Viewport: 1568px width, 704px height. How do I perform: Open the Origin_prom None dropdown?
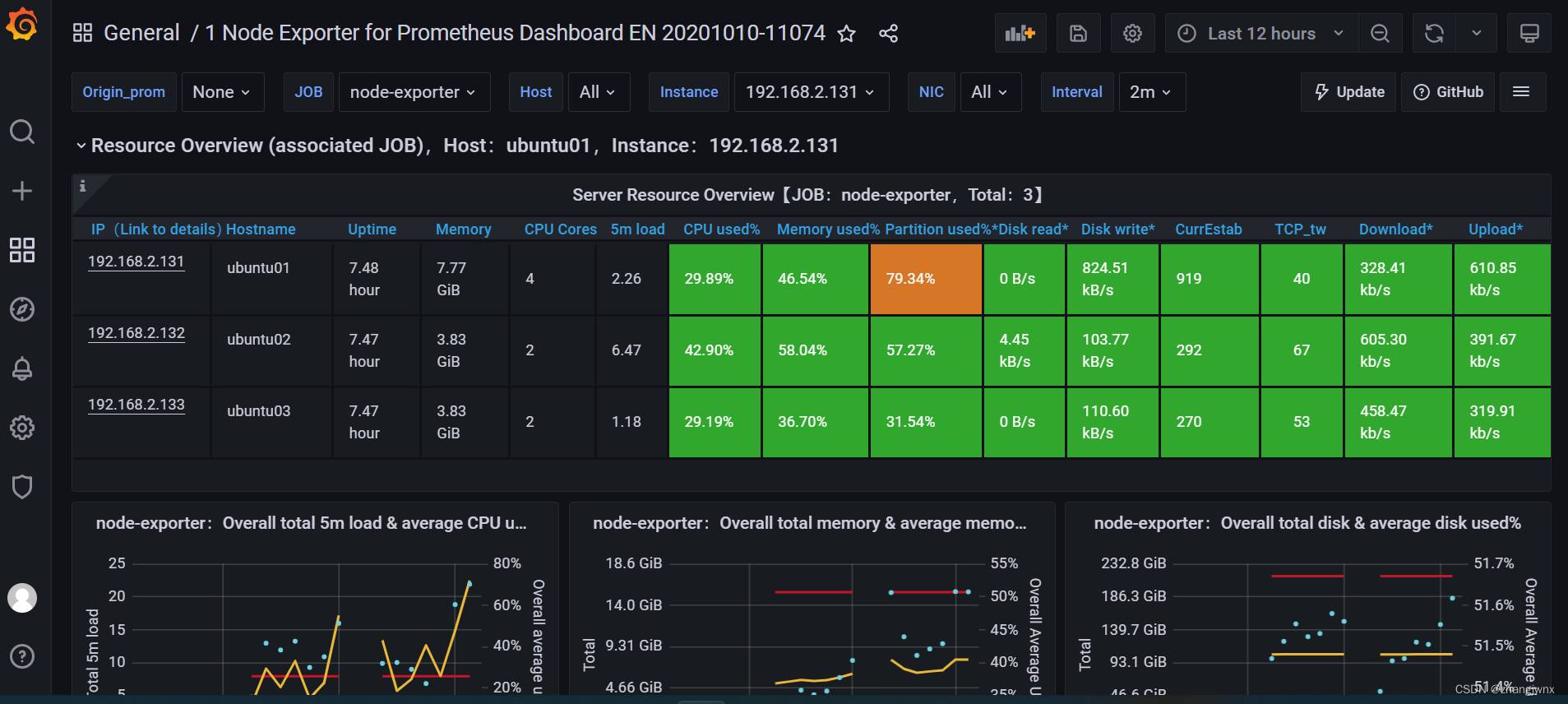point(222,92)
